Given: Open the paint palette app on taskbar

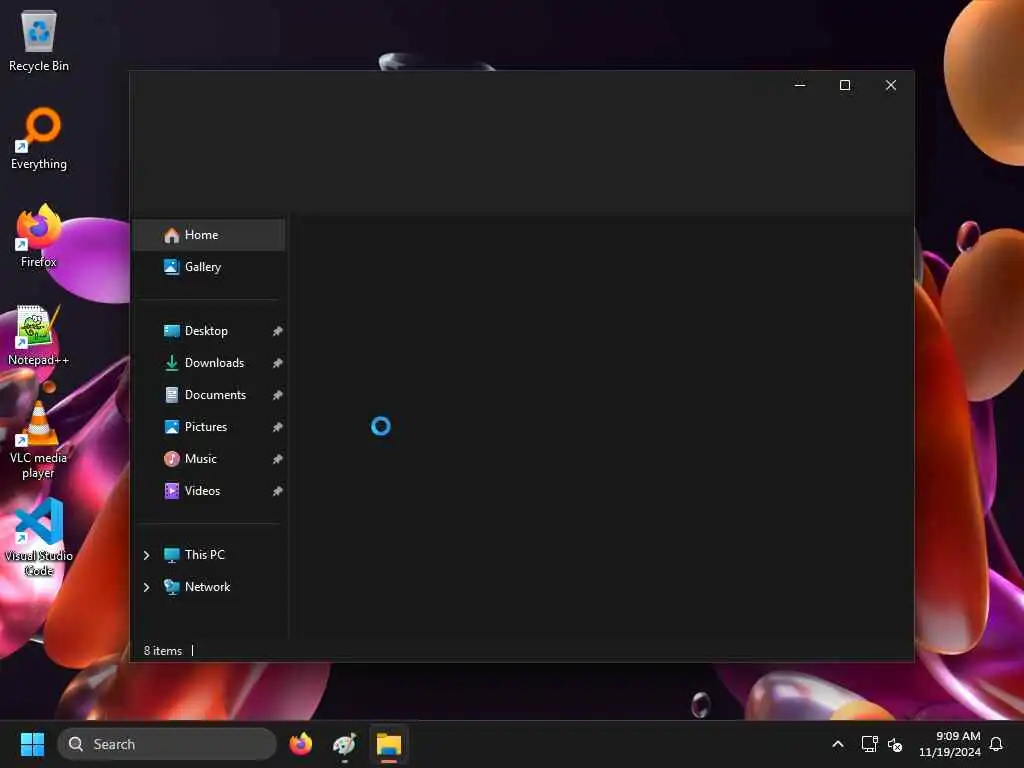Looking at the screenshot, I should tap(344, 744).
